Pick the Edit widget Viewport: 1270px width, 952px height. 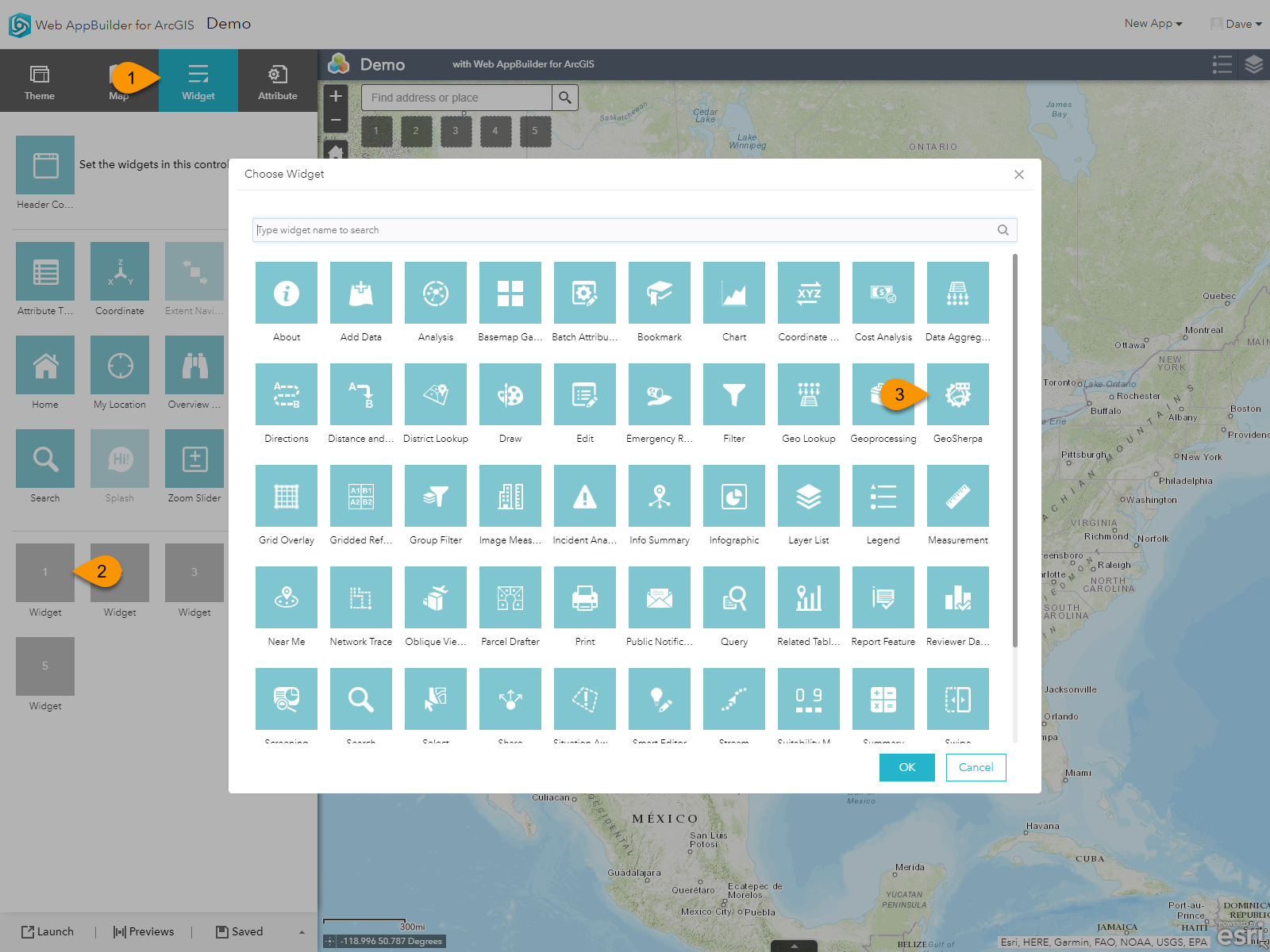(585, 394)
